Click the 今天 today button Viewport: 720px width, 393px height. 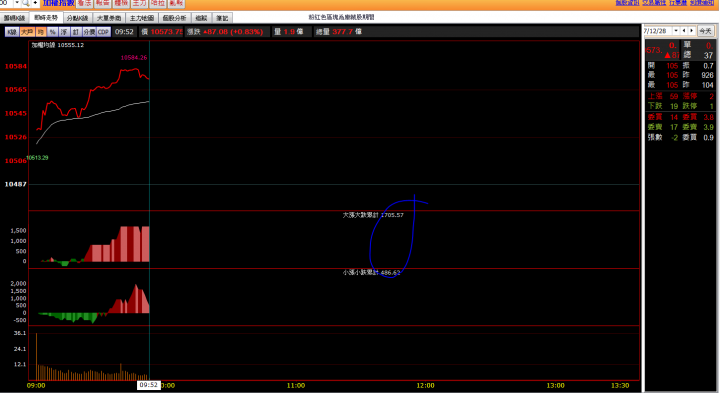705,31
